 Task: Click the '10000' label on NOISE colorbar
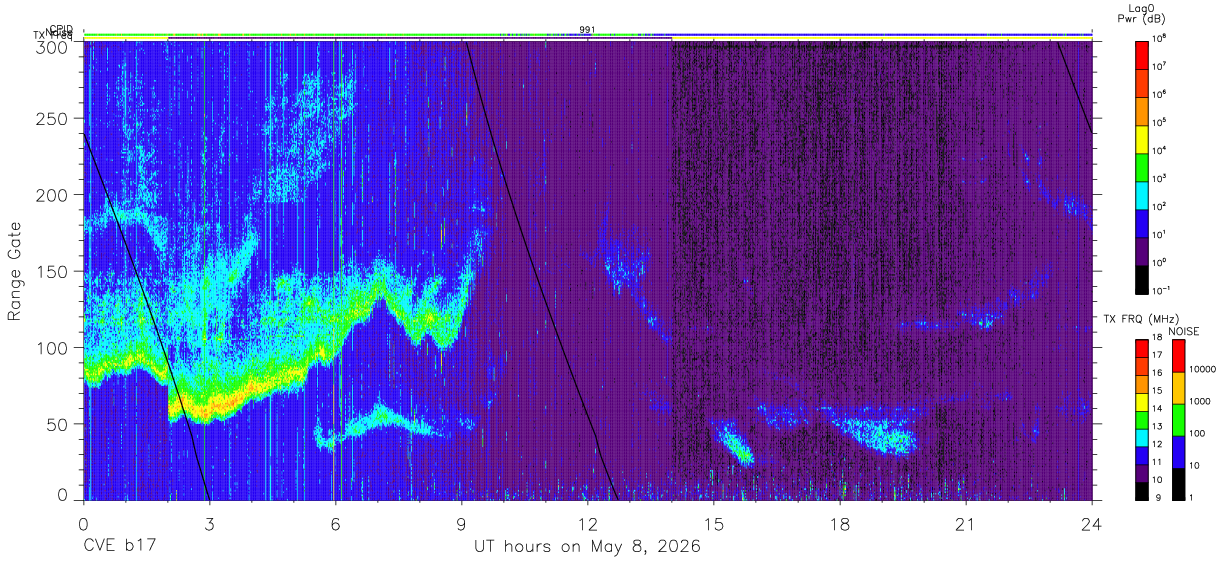(1204, 369)
